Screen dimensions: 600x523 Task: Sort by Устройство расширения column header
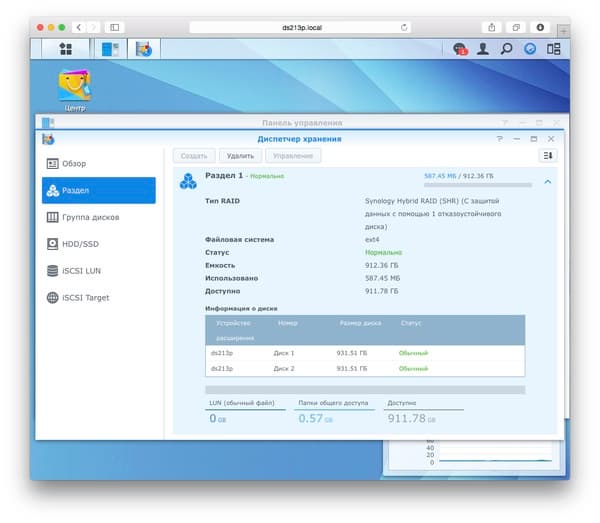pos(235,331)
